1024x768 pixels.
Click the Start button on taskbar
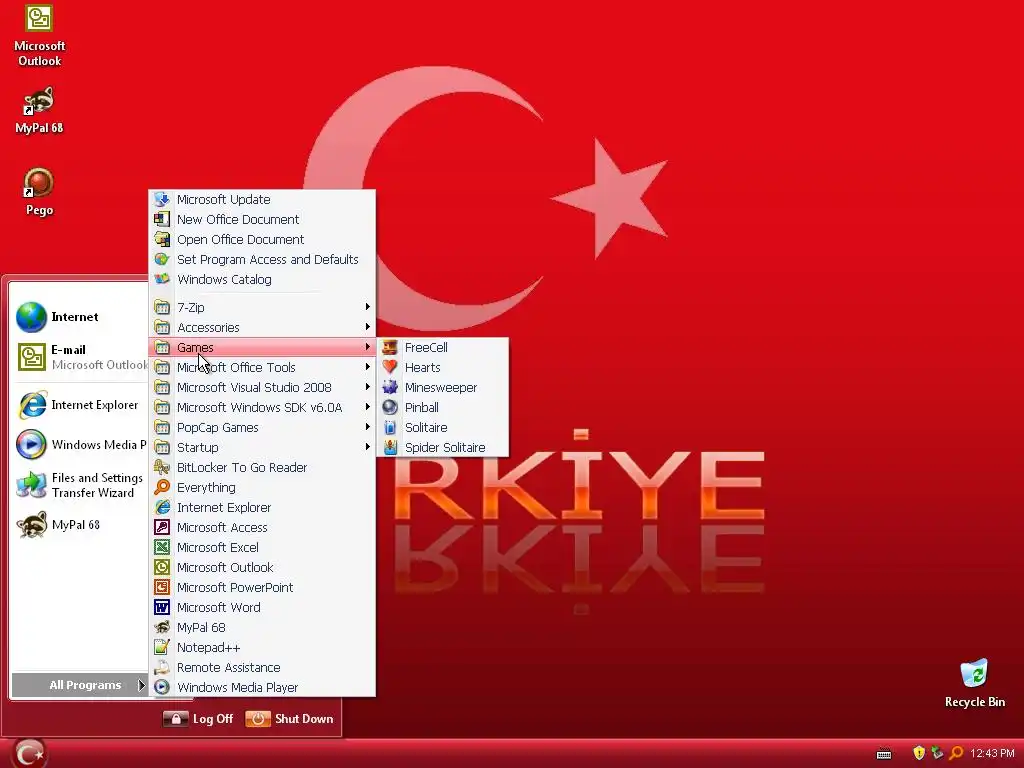pos(29,754)
